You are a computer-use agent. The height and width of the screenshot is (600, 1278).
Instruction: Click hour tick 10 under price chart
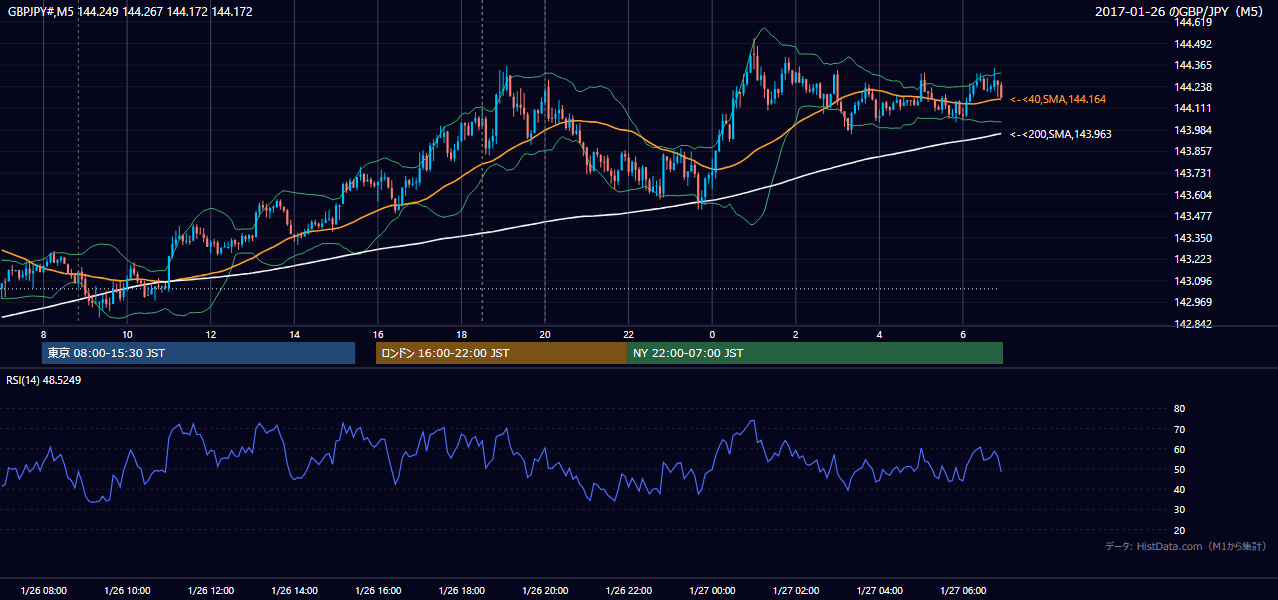point(127,334)
